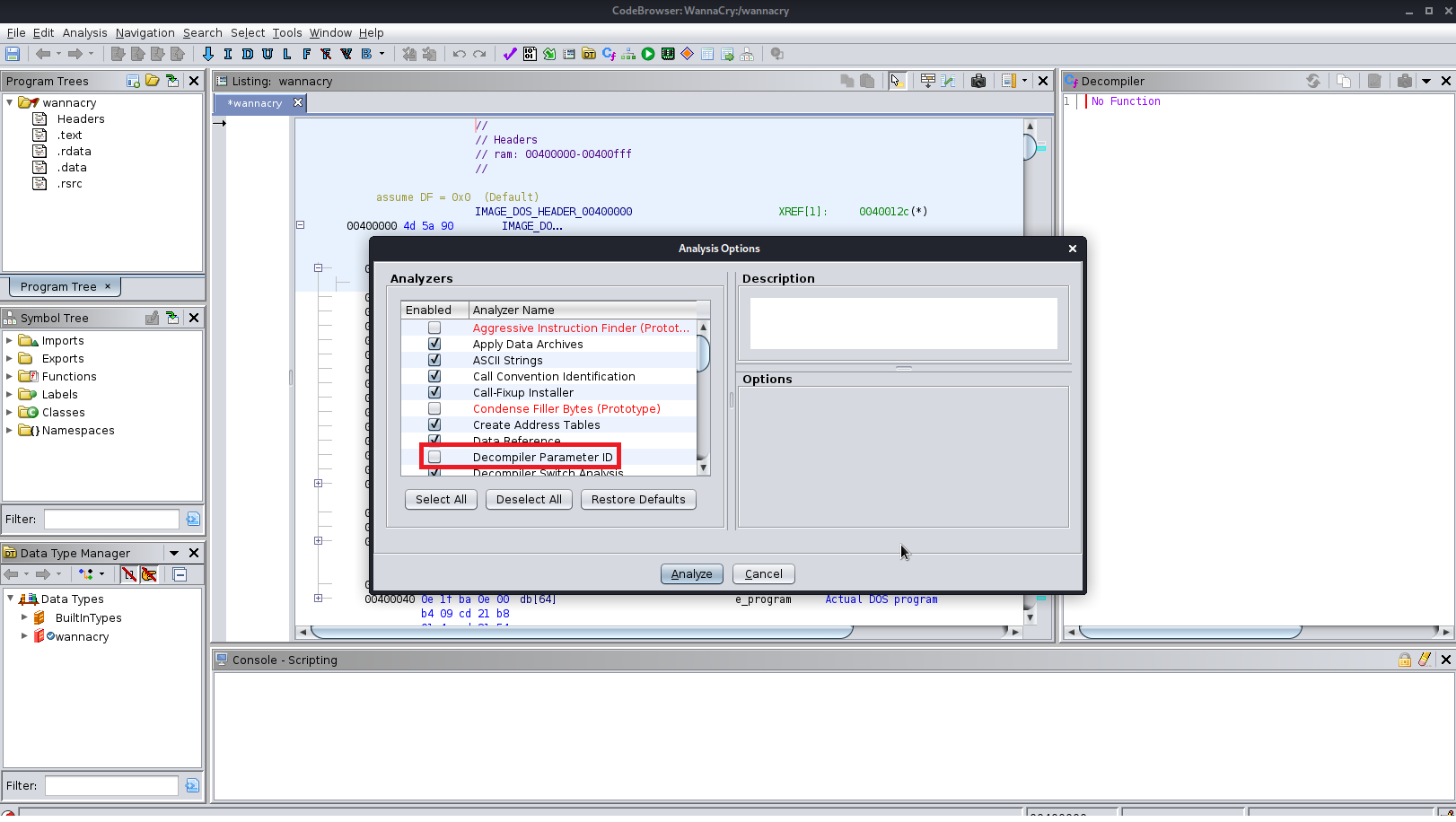
Task: Click the analyzers list vertical scrollbar thumb
Action: pyautogui.click(x=703, y=353)
